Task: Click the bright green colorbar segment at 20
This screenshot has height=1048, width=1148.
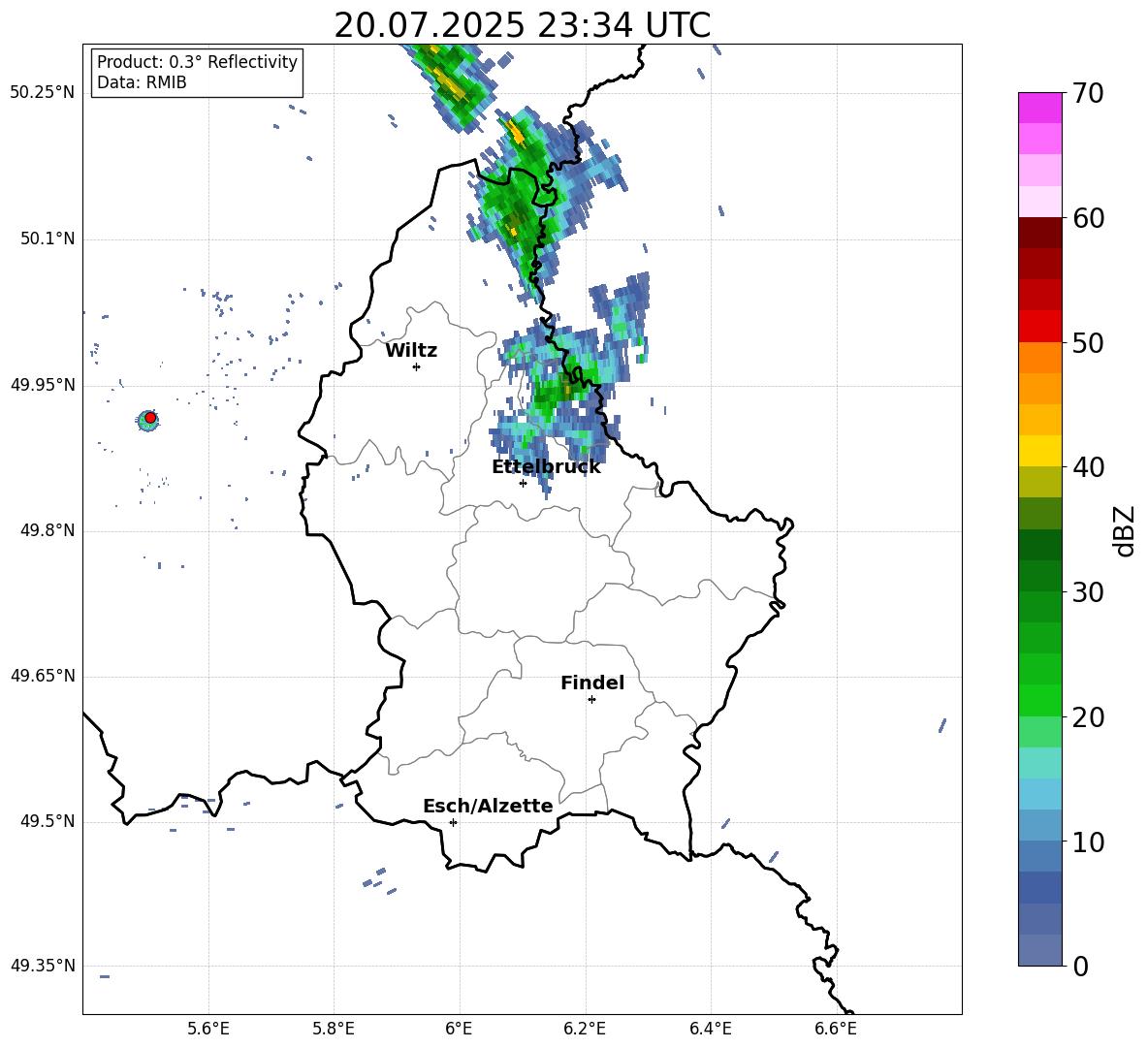Action: (x=1039, y=700)
